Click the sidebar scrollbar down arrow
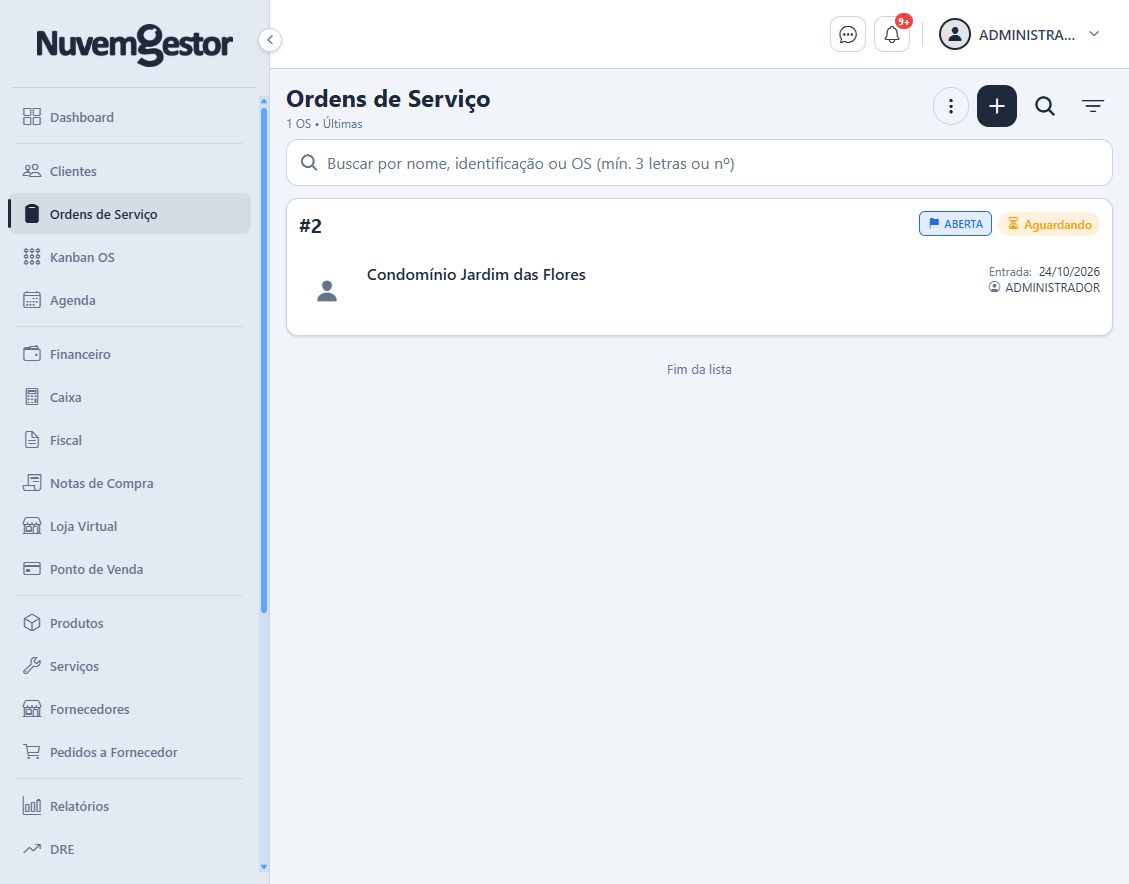 click(x=264, y=867)
